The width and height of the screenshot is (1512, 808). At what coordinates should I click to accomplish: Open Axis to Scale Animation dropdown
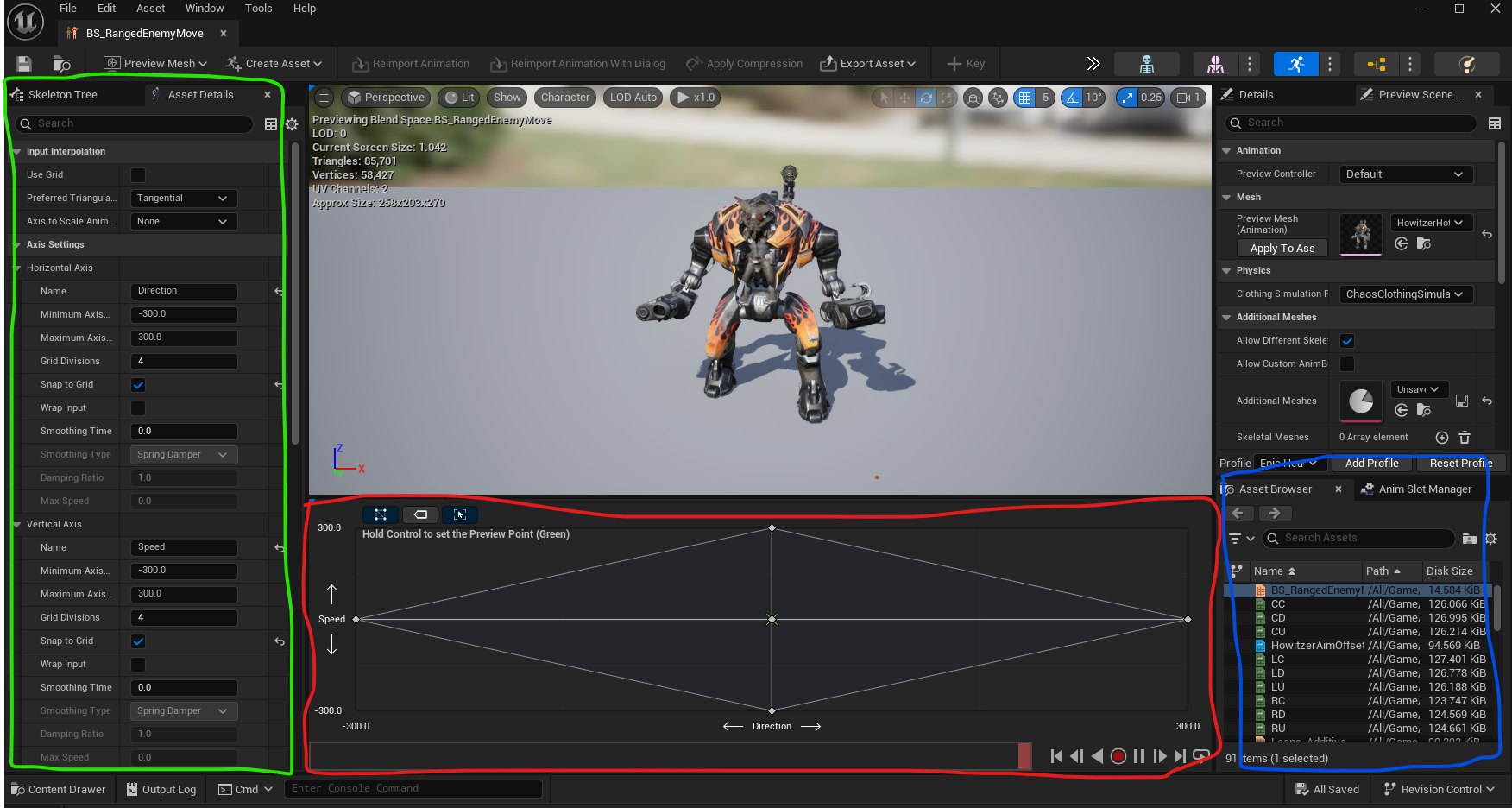pyautogui.click(x=183, y=222)
